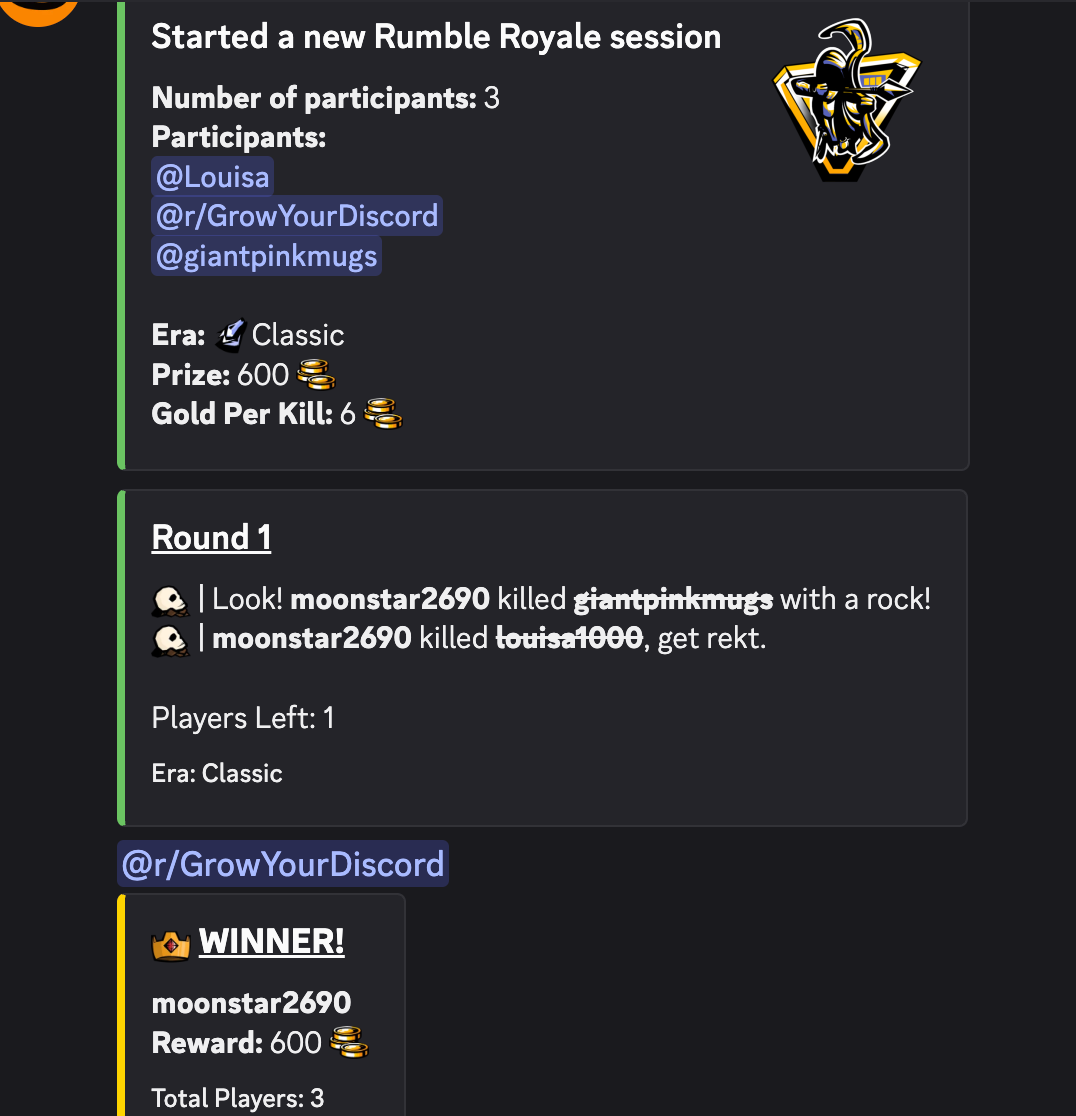
Task: Click the @r/GrowYourDiscord mention in participants list
Action: pyautogui.click(x=296, y=216)
